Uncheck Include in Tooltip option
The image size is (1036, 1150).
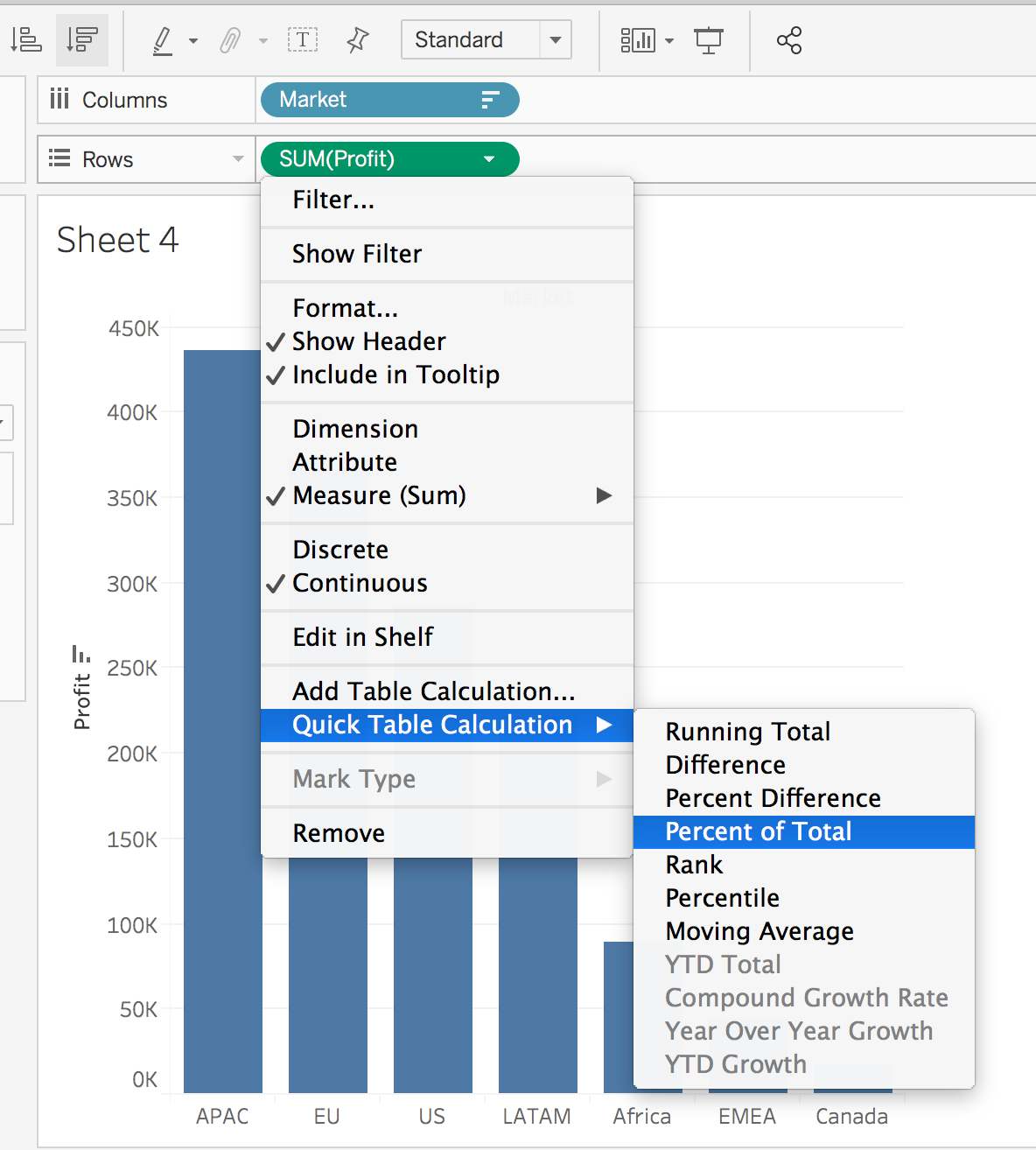395,375
